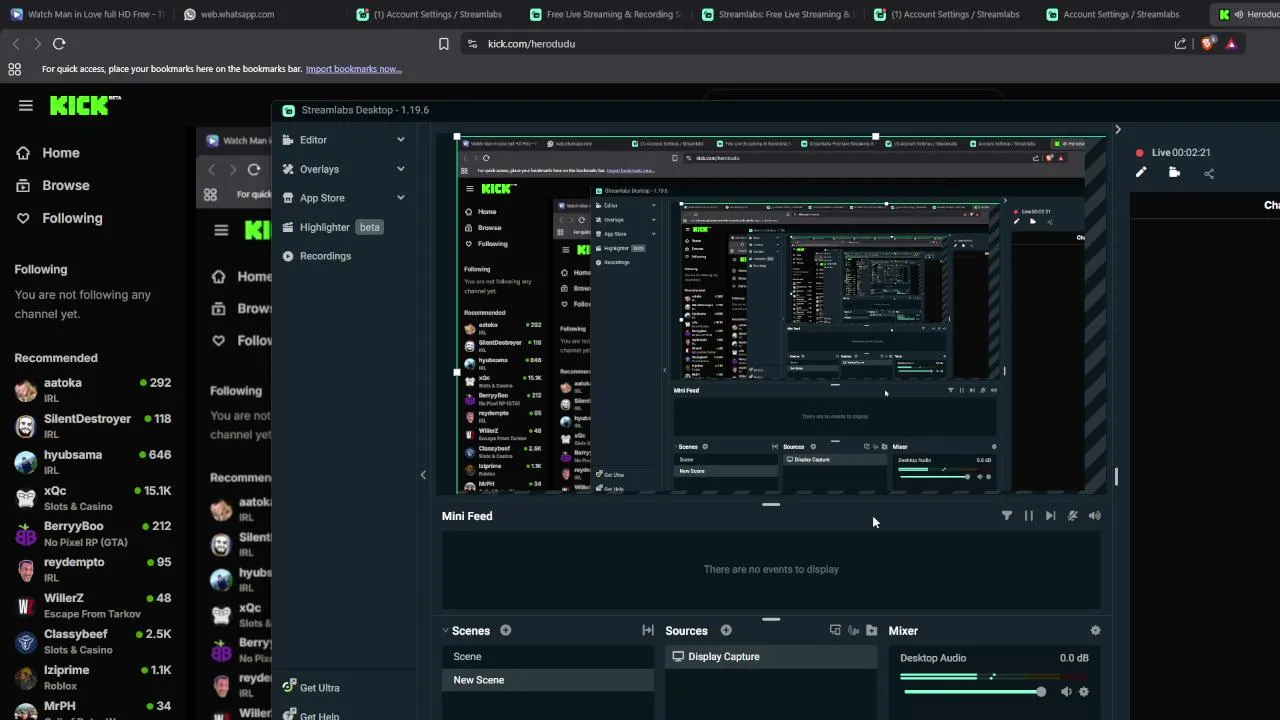1280x720 pixels.
Task: Open Editor in Streamlabs sidebar
Action: pyautogui.click(x=313, y=140)
